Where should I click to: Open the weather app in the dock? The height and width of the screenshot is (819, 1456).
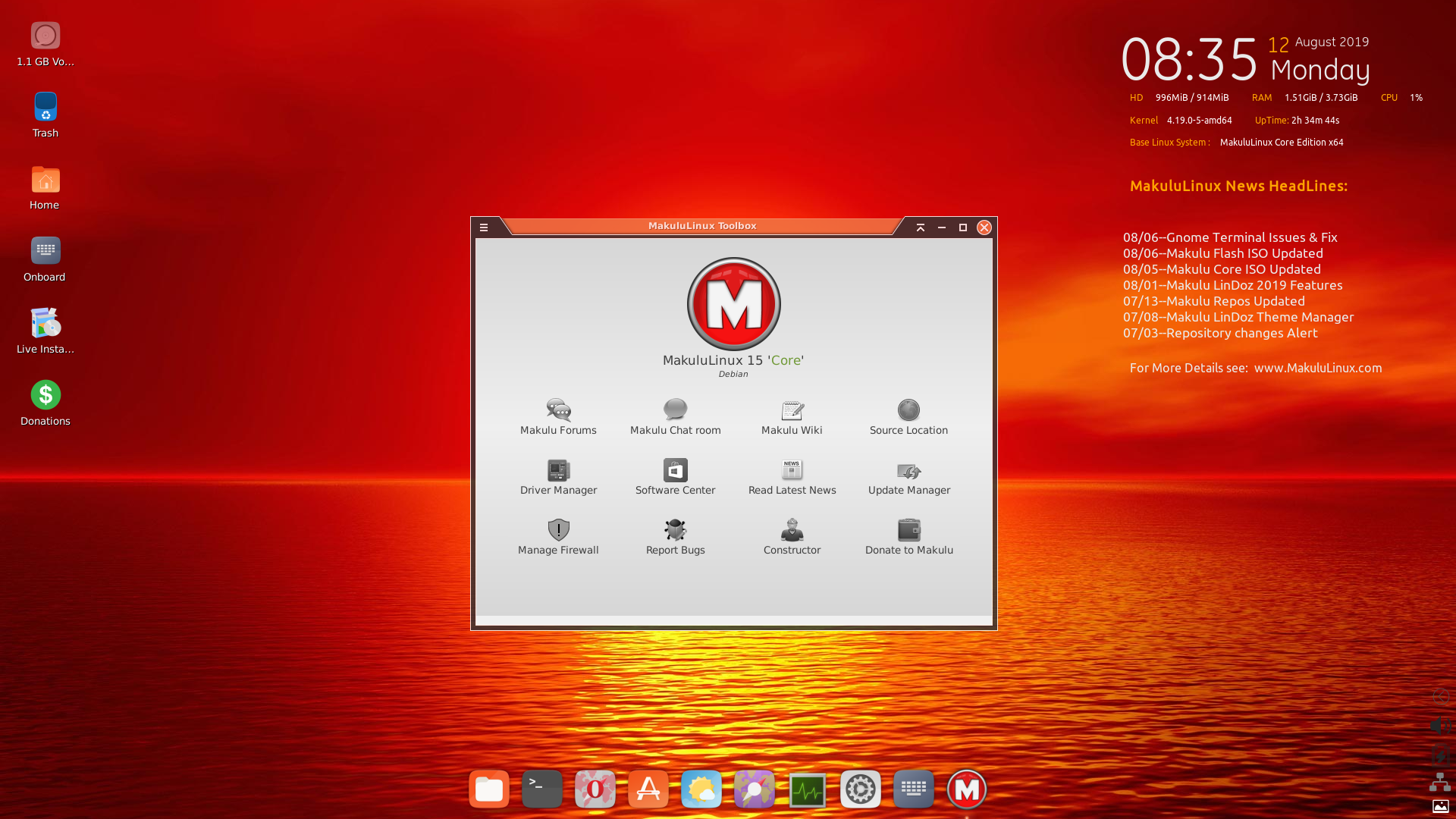click(x=701, y=789)
